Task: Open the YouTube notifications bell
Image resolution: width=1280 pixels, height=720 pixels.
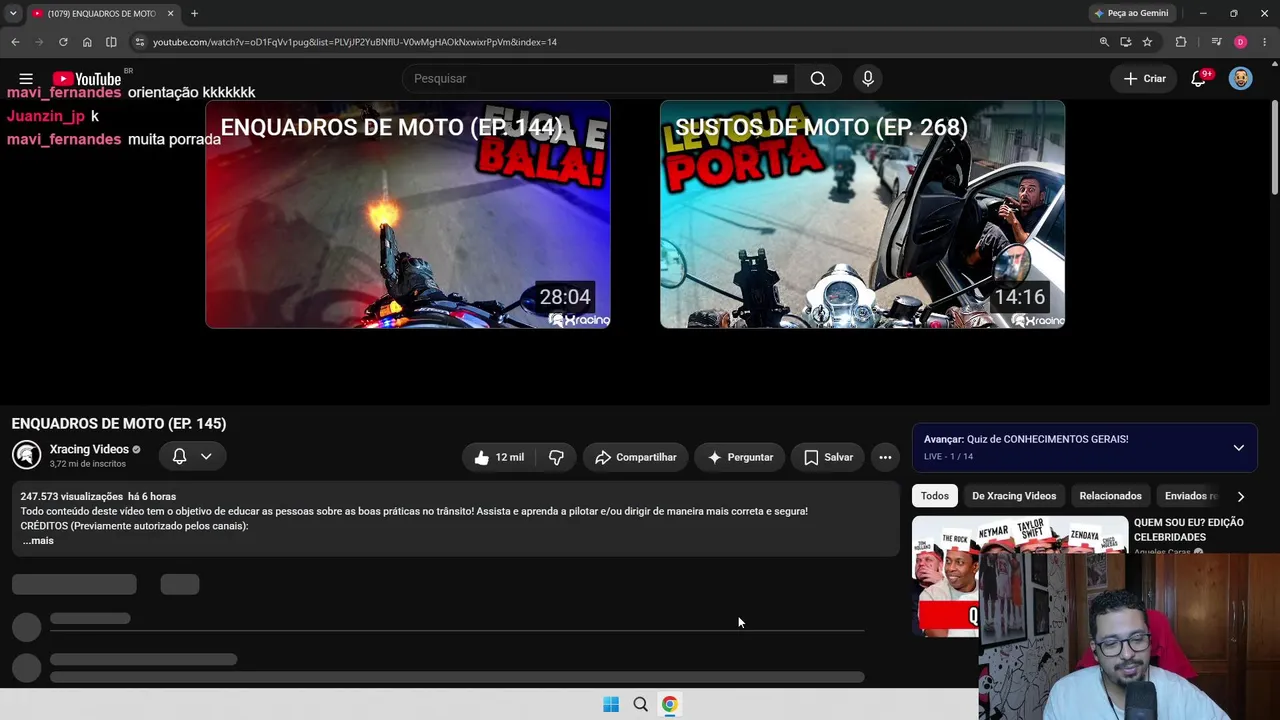Action: pos(1198,79)
